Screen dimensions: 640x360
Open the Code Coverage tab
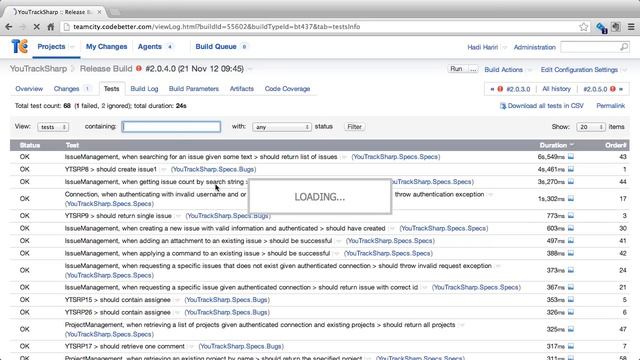point(287,89)
